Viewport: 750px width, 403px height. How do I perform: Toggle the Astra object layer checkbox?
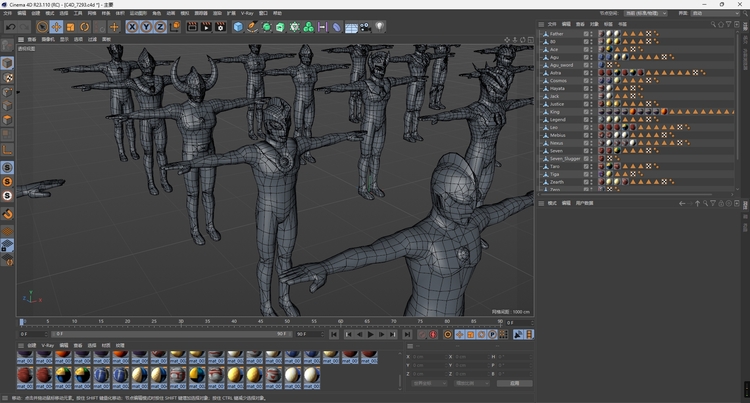[x=586, y=73]
